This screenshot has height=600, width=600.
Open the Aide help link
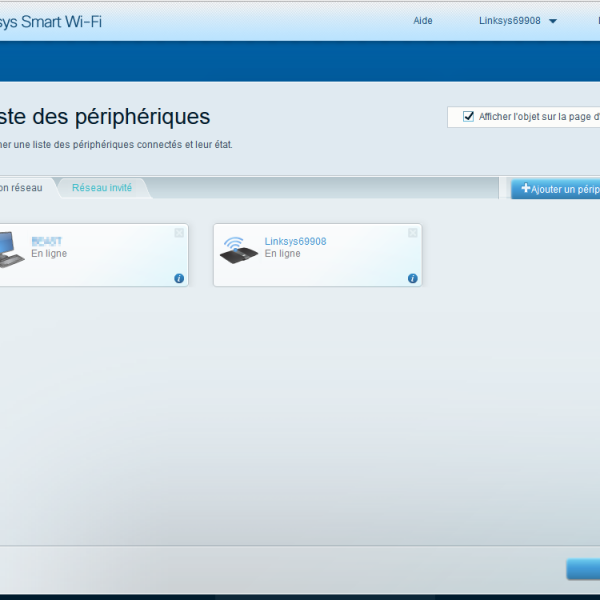423,21
